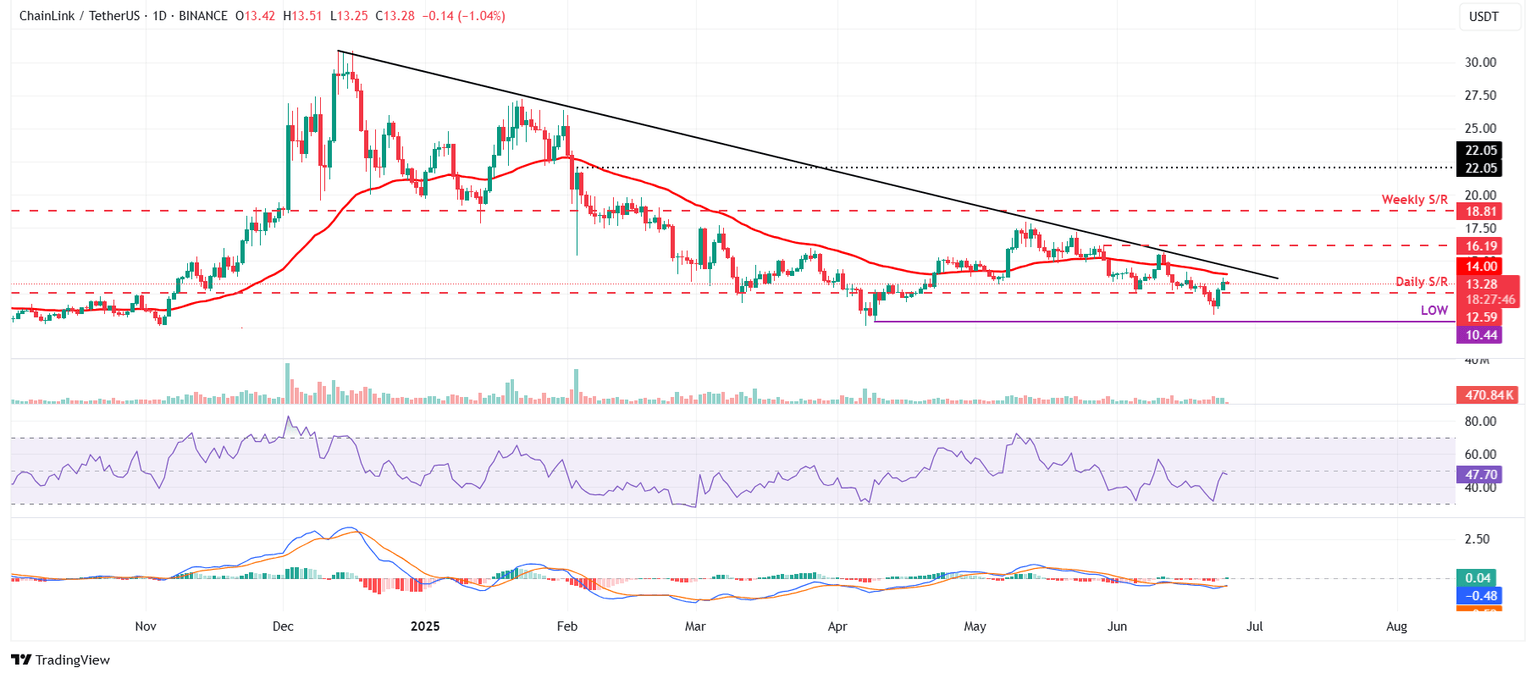
Task: Click the 18.81 price label
Action: [x=1481, y=211]
